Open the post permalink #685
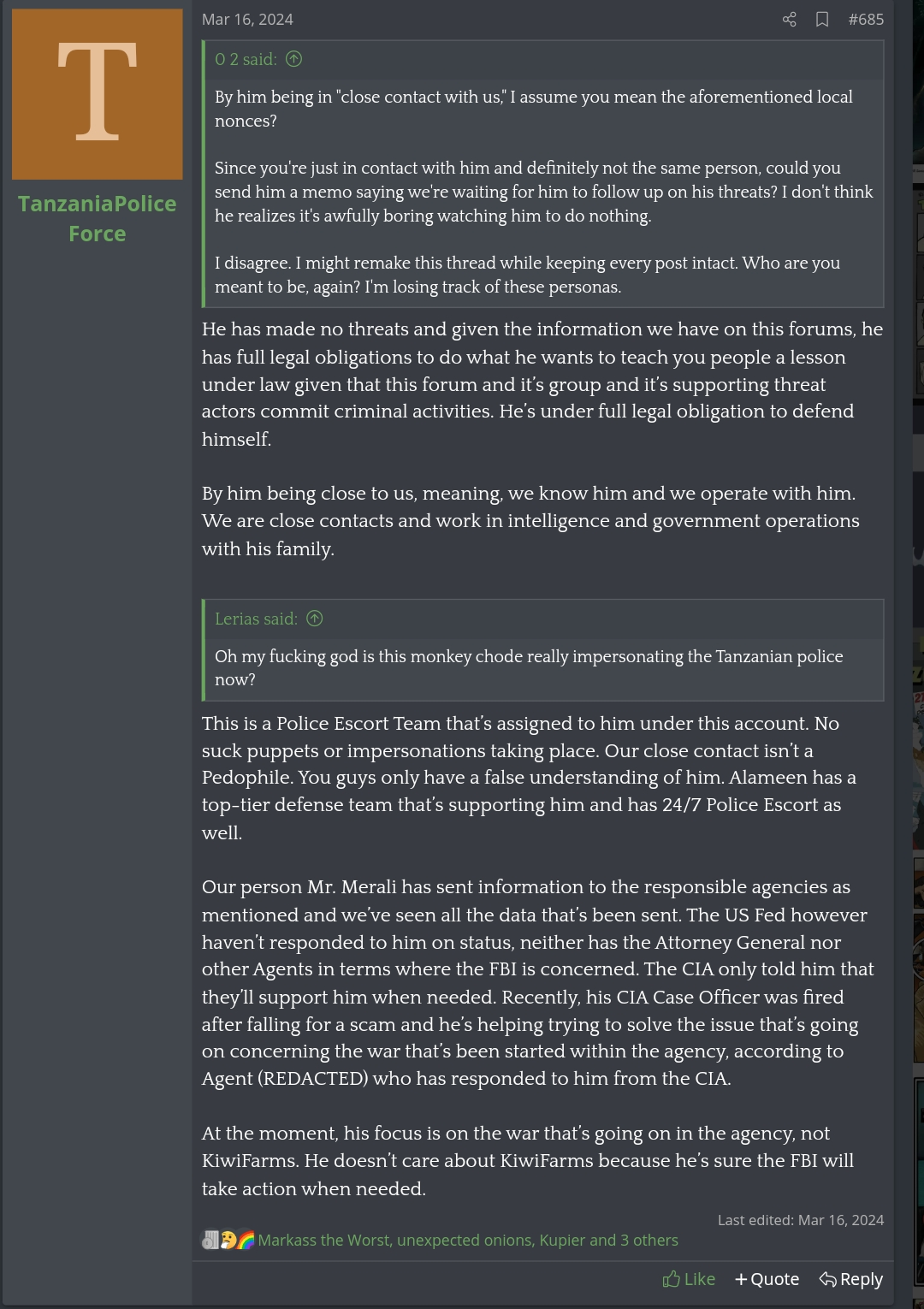924x1309 pixels. 866,19
